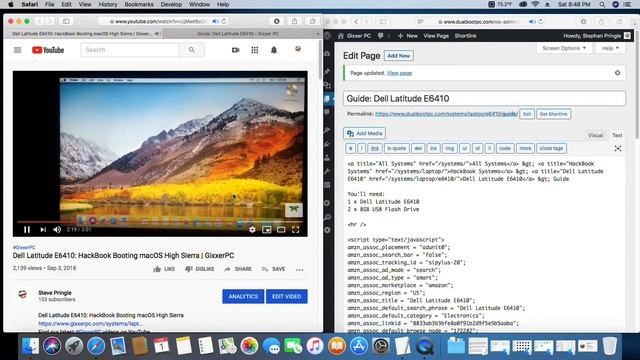This screenshot has height=360, width=640.
Task: Switch to Visual editor tab
Action: (x=596, y=135)
